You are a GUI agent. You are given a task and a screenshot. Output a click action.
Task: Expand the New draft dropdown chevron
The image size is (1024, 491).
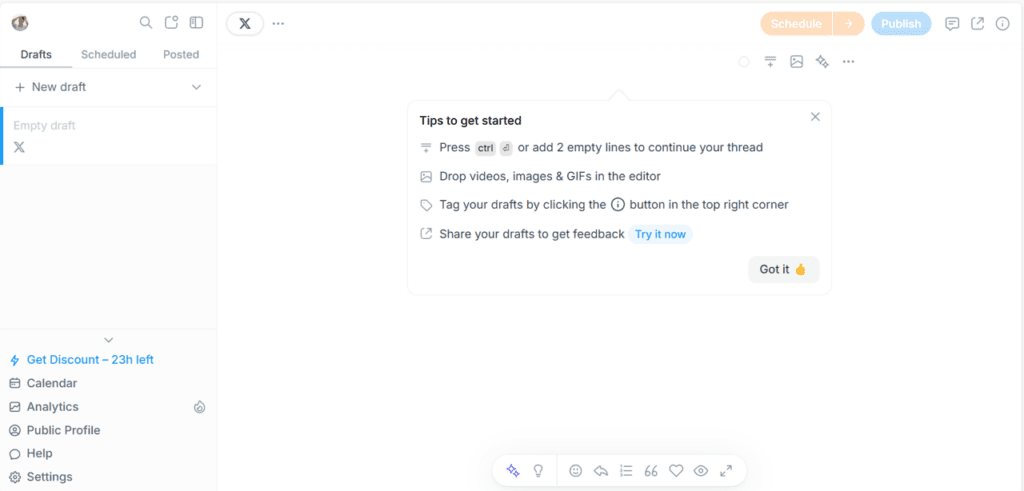click(x=196, y=87)
